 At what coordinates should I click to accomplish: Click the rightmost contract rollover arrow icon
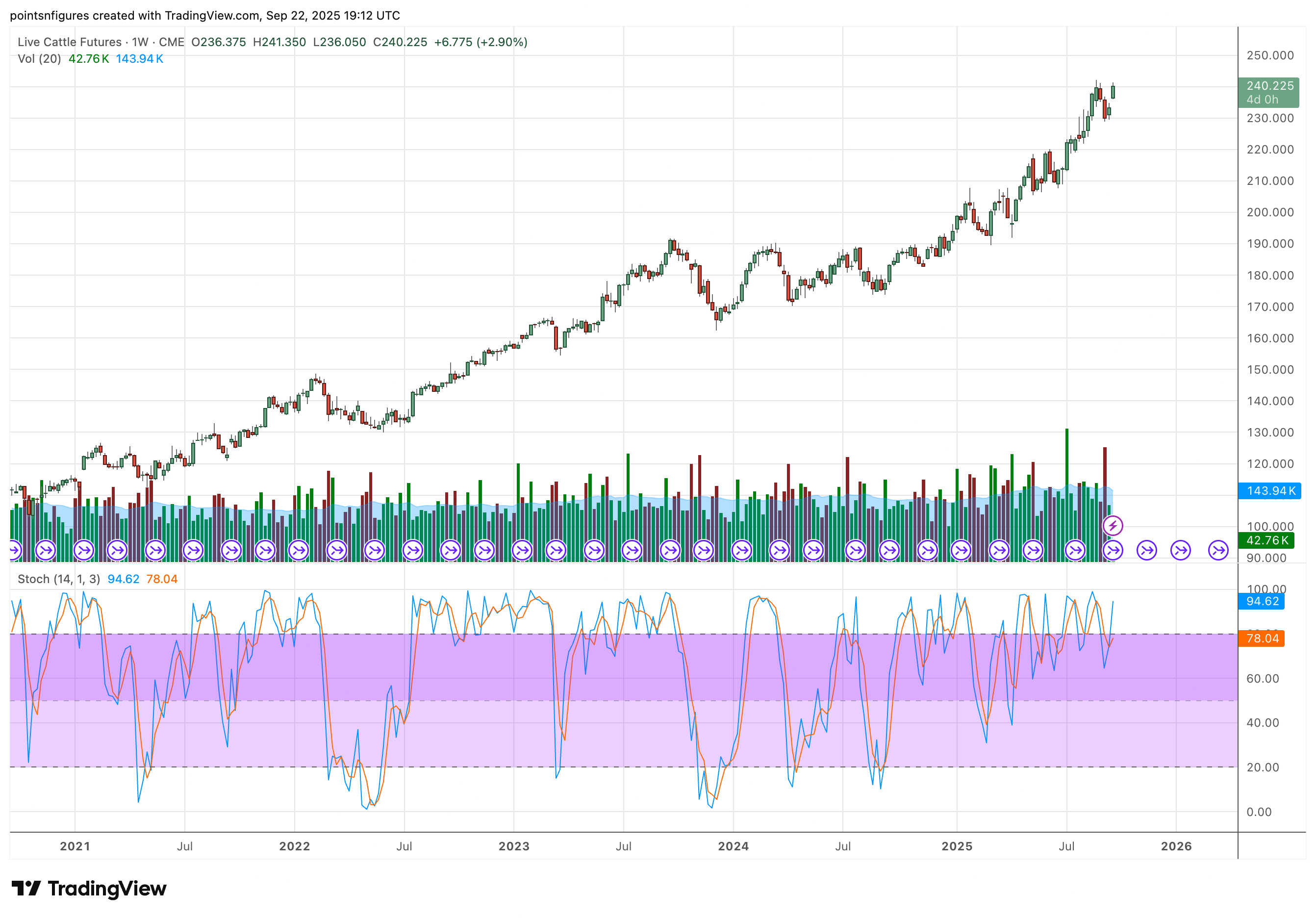click(x=1218, y=550)
